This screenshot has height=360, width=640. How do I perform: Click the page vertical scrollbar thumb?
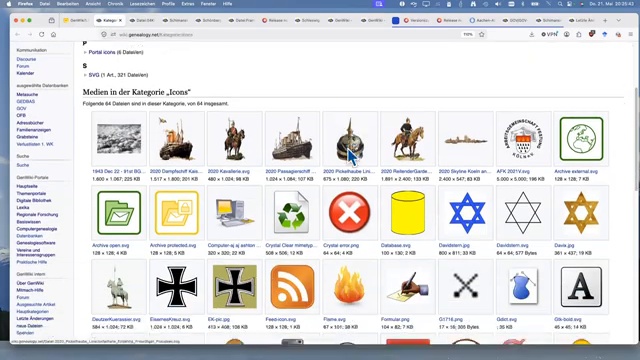[636, 139]
